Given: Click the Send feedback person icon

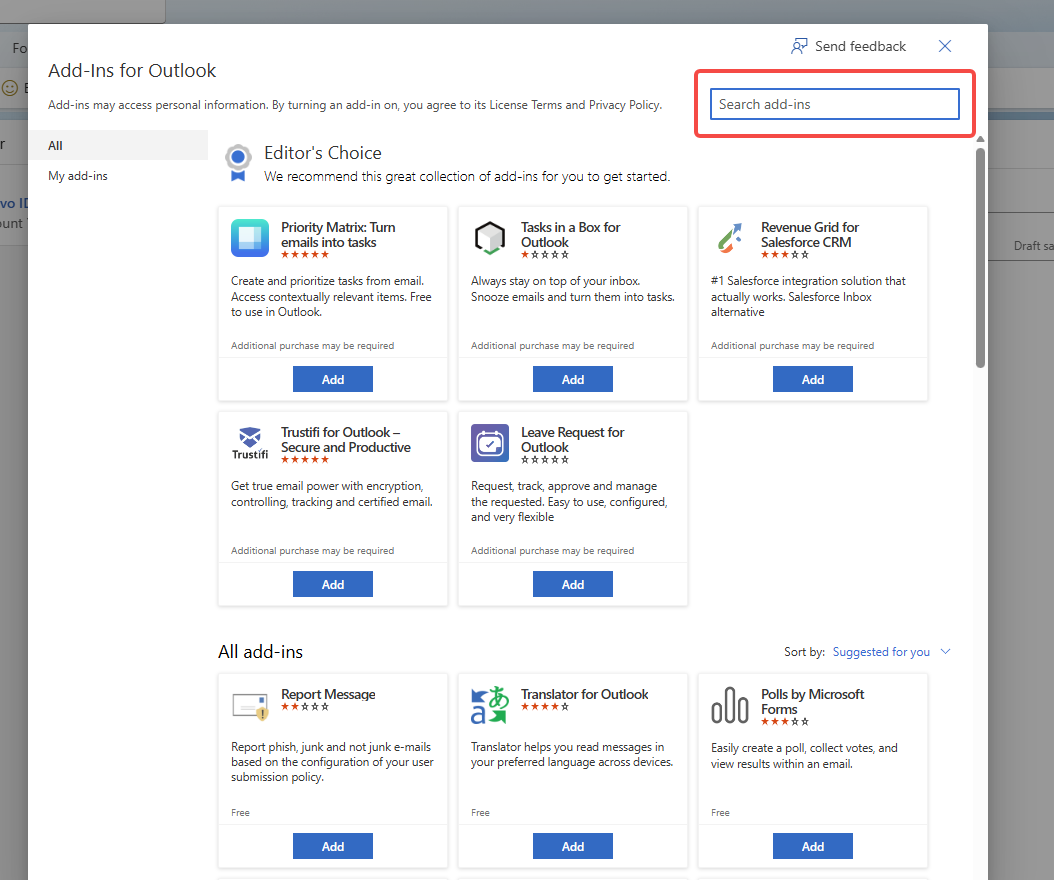Looking at the screenshot, I should point(799,46).
